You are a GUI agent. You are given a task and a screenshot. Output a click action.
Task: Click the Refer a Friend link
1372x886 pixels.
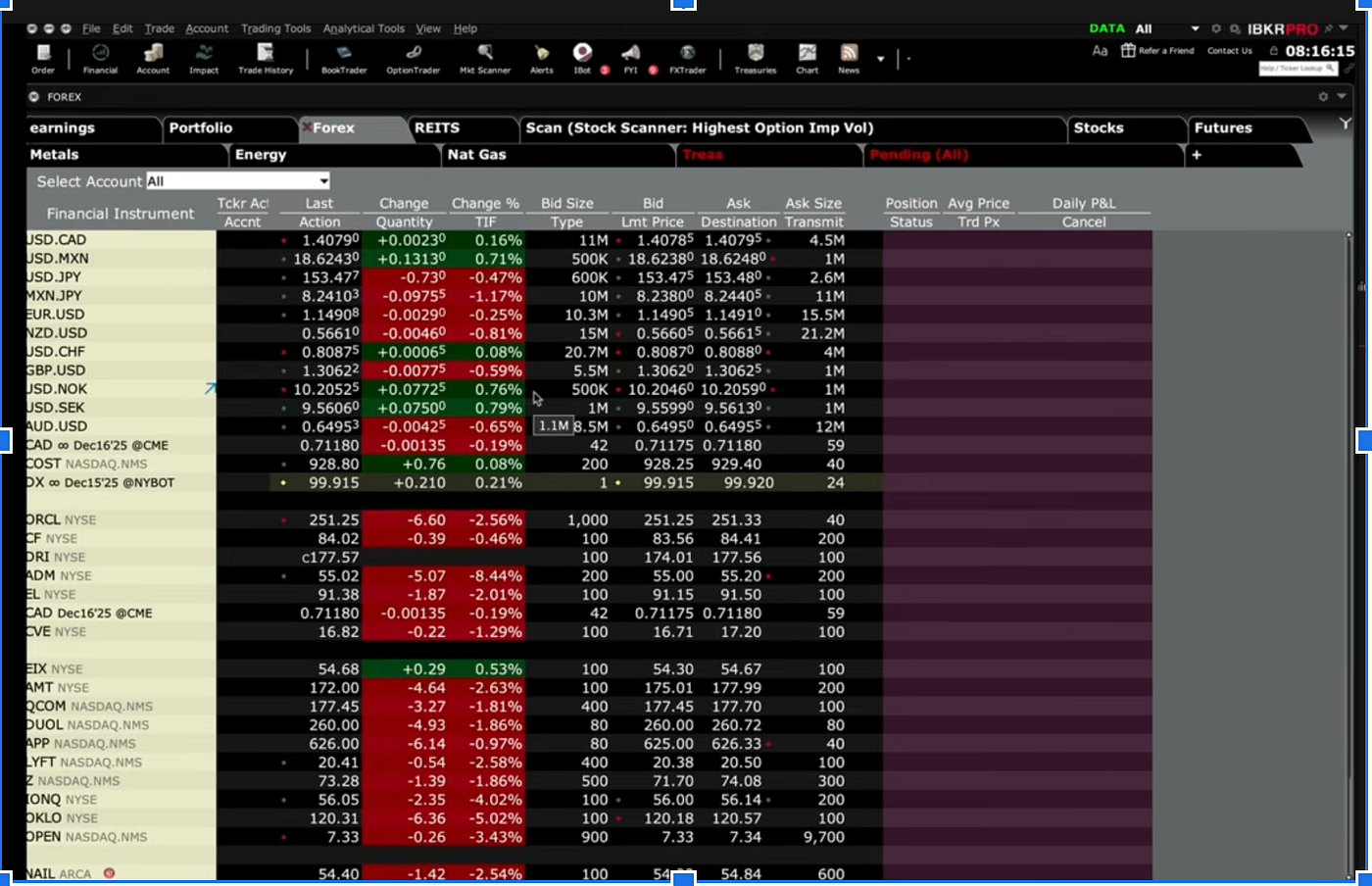[x=1166, y=51]
